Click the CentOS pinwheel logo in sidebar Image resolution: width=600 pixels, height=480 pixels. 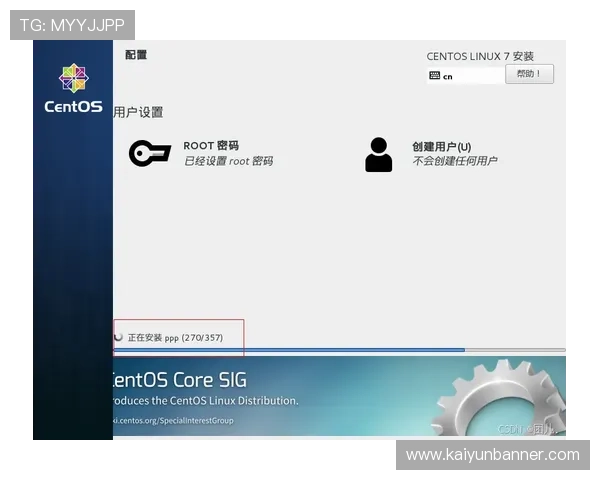pyautogui.click(x=73, y=78)
